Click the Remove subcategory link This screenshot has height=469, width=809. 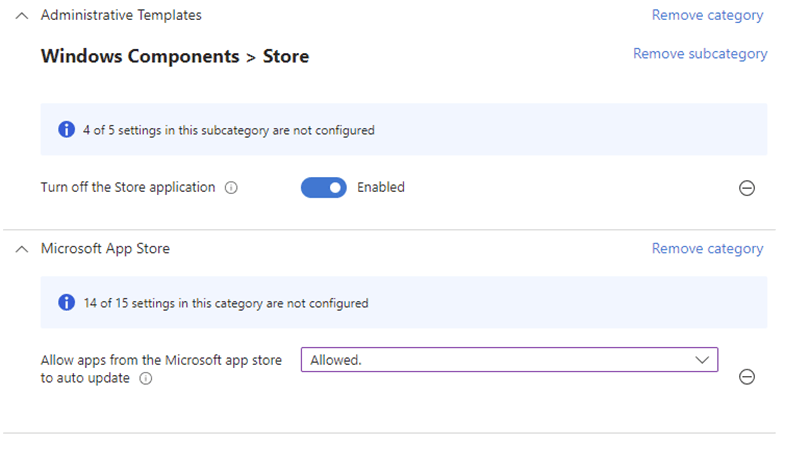point(700,54)
